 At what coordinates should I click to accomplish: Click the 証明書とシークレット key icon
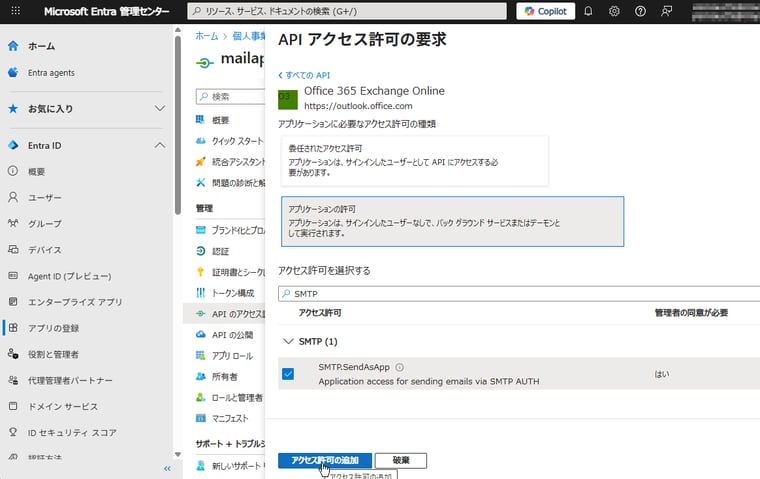pos(200,272)
